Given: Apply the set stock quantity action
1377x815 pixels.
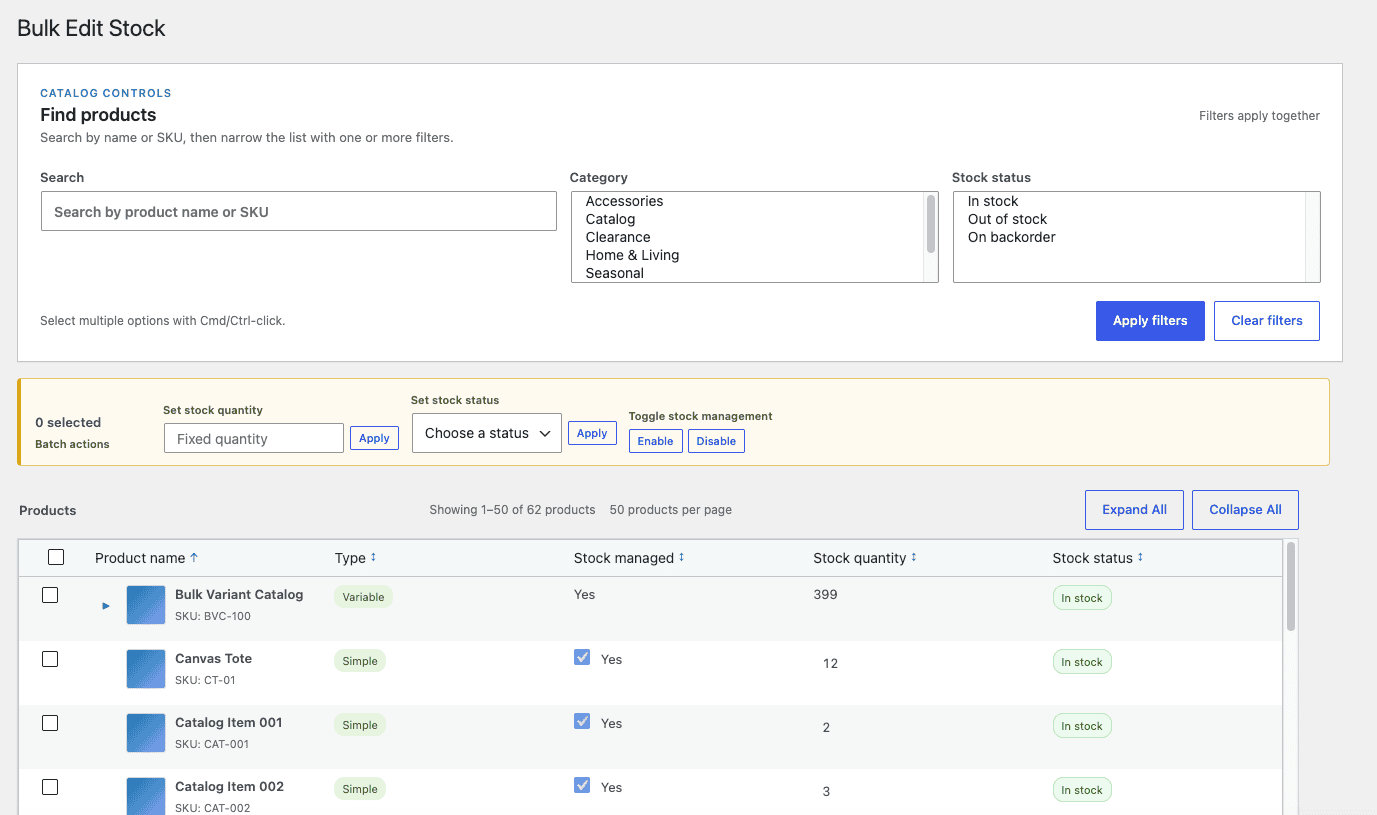Looking at the screenshot, I should point(374,438).
